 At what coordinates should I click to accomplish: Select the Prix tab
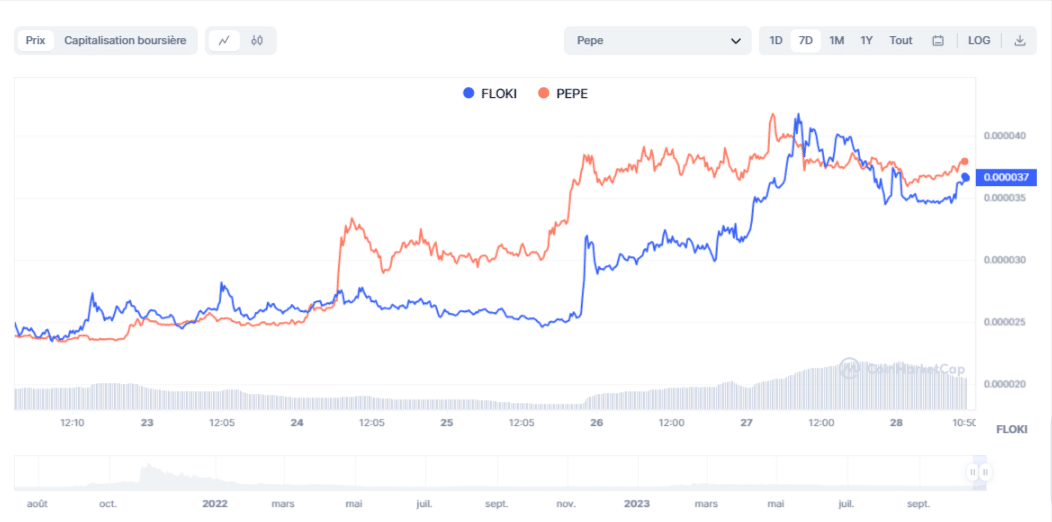[35, 41]
